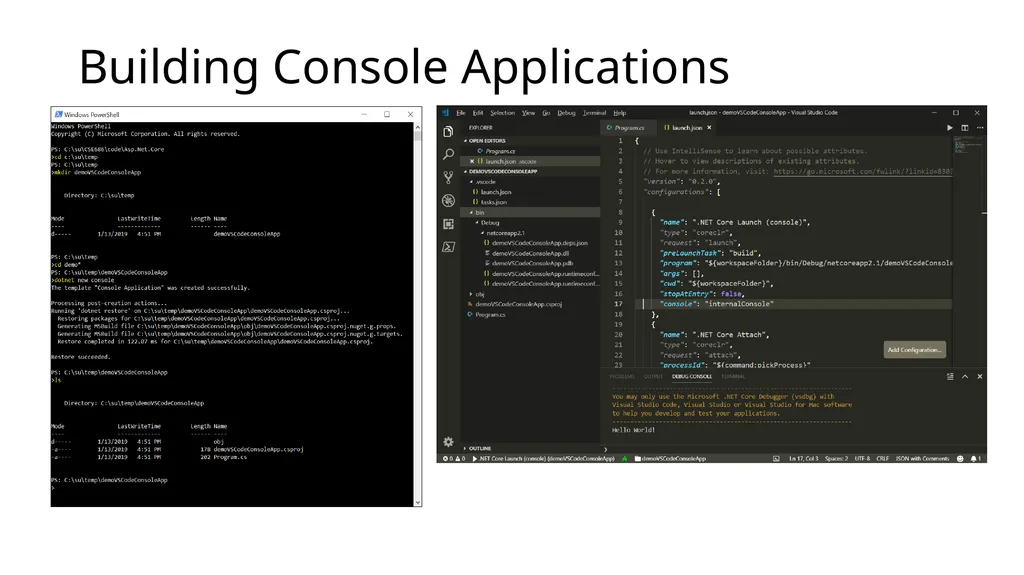Close launch.json in the Open Editors list

pyautogui.click(x=472, y=161)
